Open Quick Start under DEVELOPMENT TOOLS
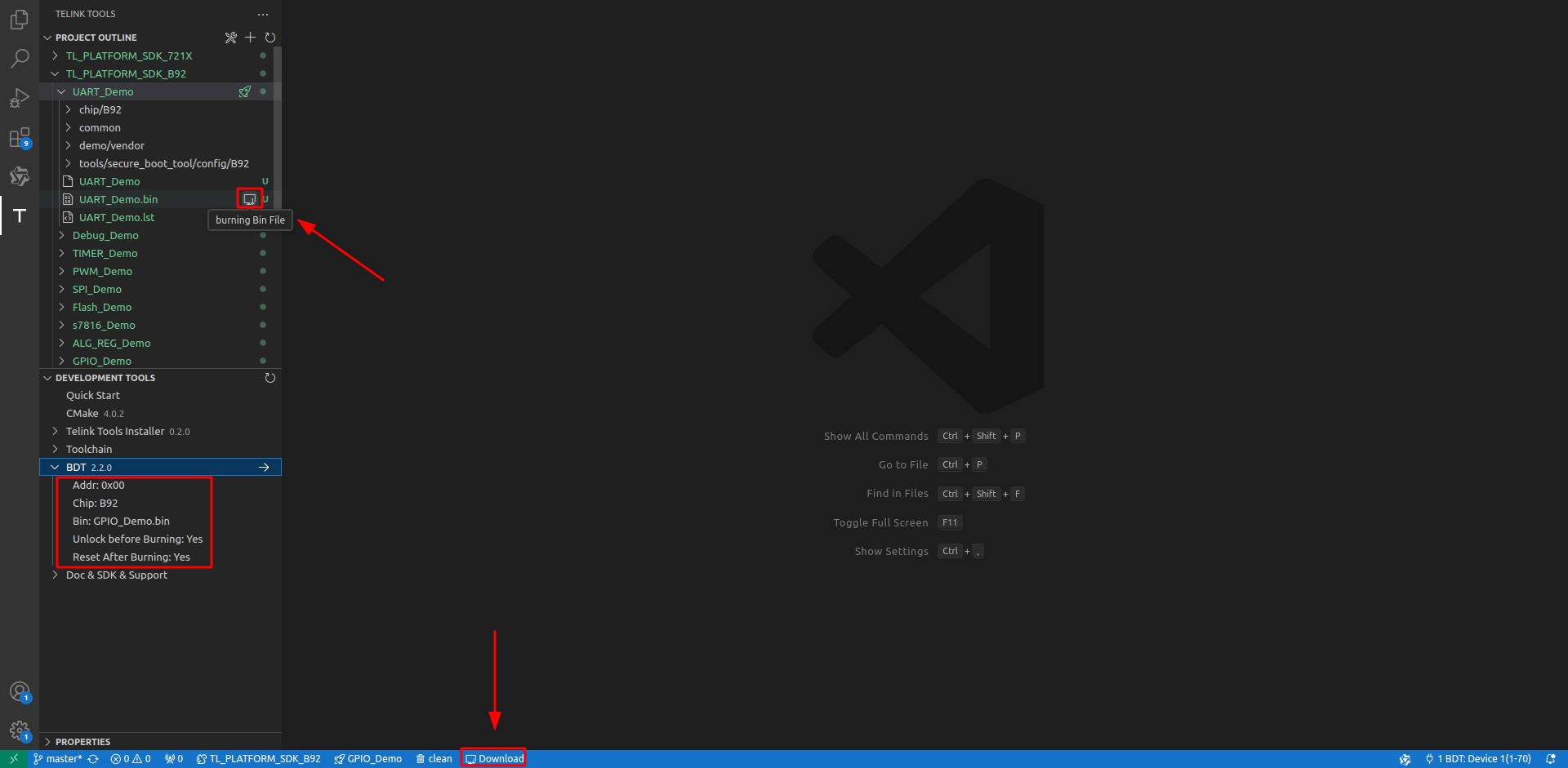Screen dimensions: 1568x768 pos(92,395)
